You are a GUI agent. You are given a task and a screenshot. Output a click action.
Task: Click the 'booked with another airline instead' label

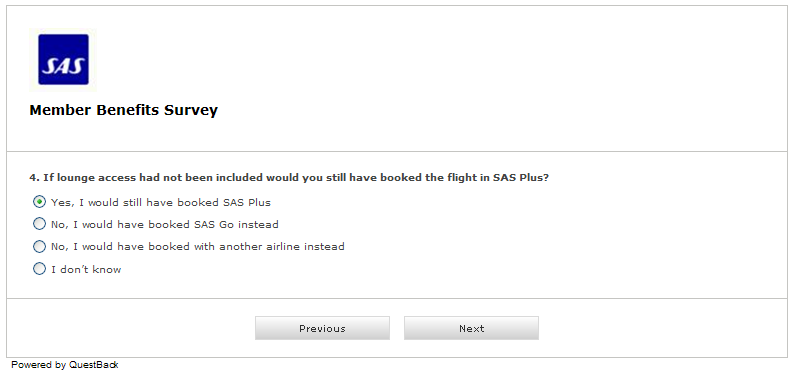click(198, 247)
